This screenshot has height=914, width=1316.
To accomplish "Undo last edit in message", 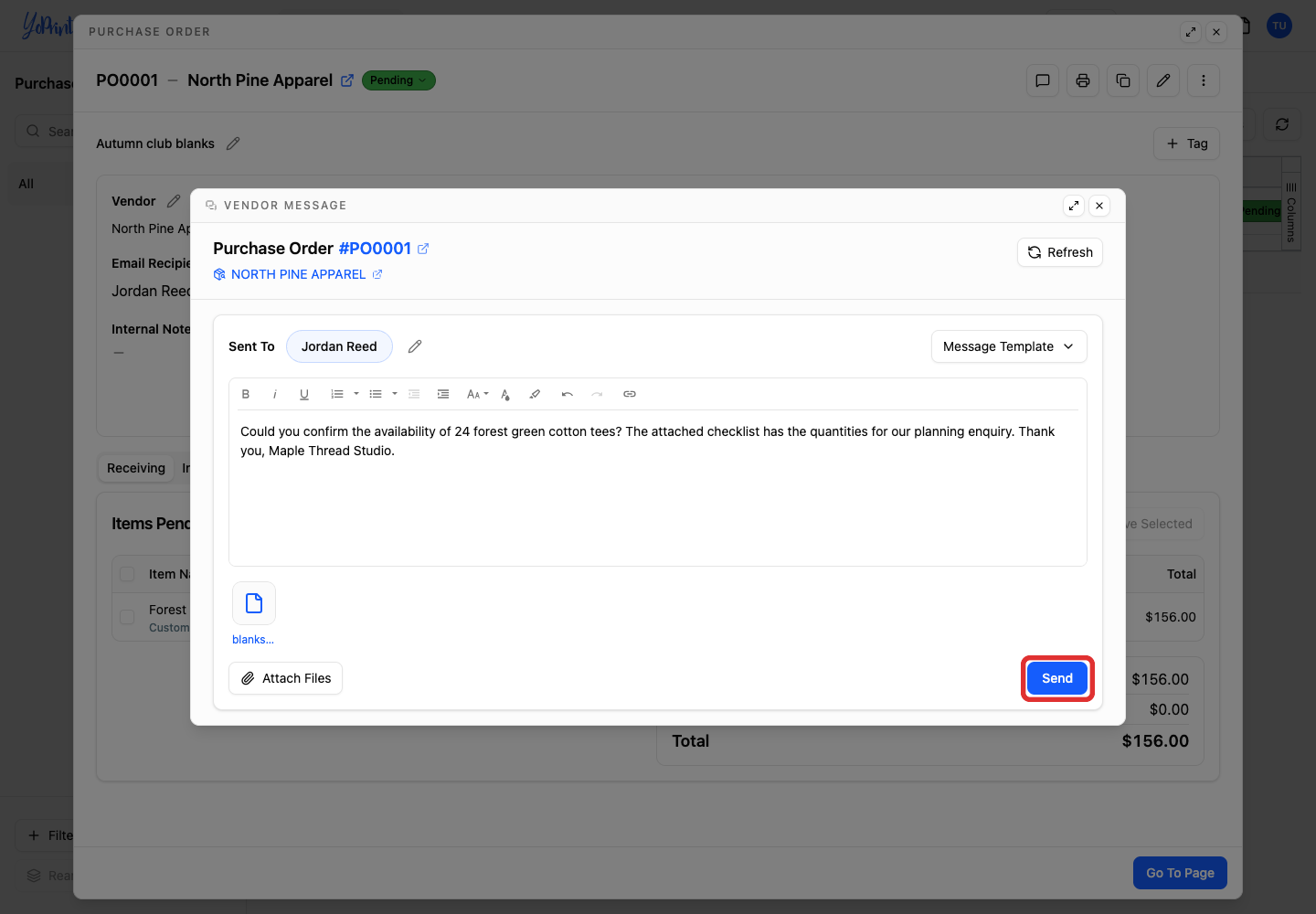I will (568, 394).
